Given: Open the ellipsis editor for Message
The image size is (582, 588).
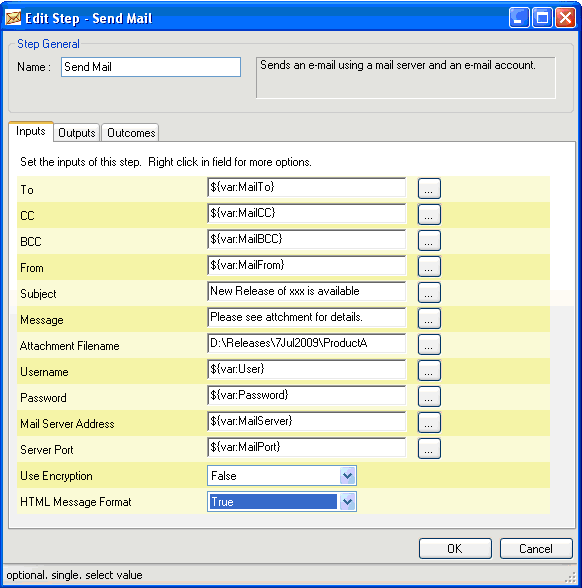Looking at the screenshot, I should click(429, 318).
